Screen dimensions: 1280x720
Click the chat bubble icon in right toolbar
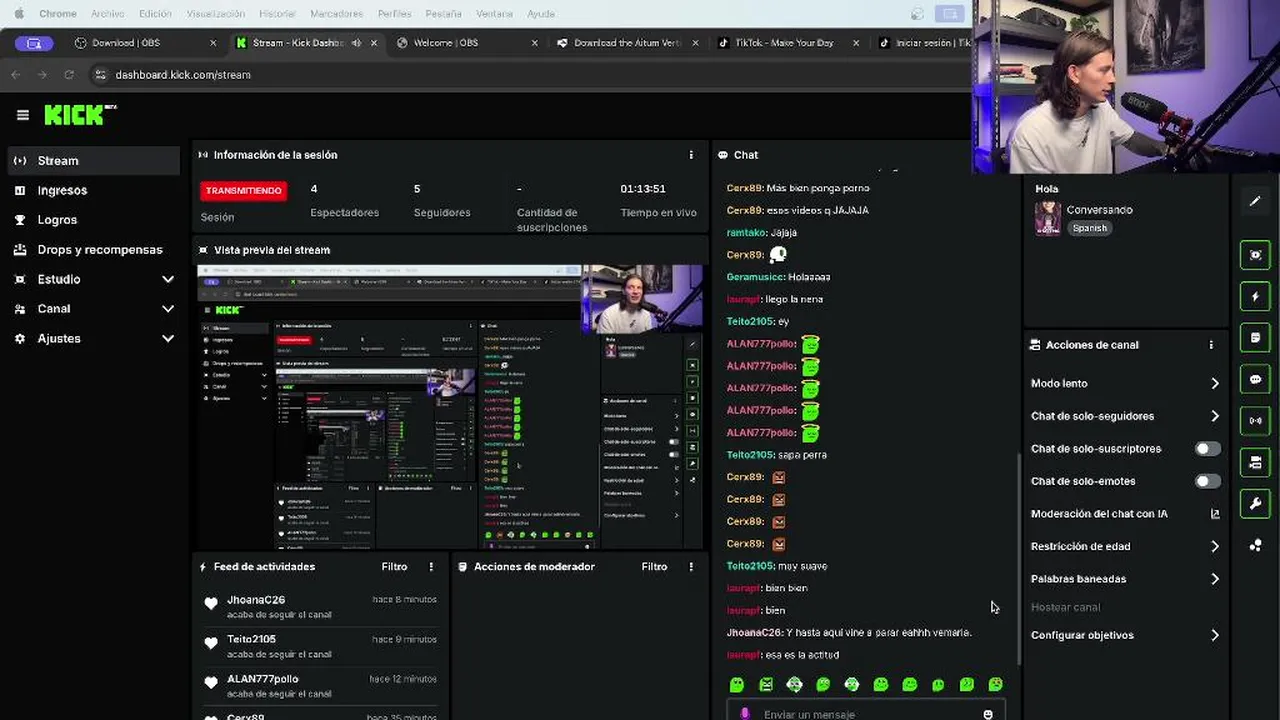coord(1255,379)
